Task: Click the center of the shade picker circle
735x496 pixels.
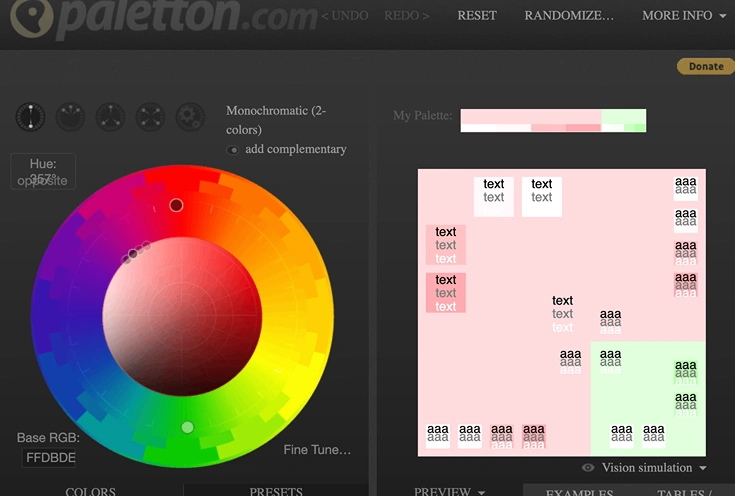Action: coord(182,316)
